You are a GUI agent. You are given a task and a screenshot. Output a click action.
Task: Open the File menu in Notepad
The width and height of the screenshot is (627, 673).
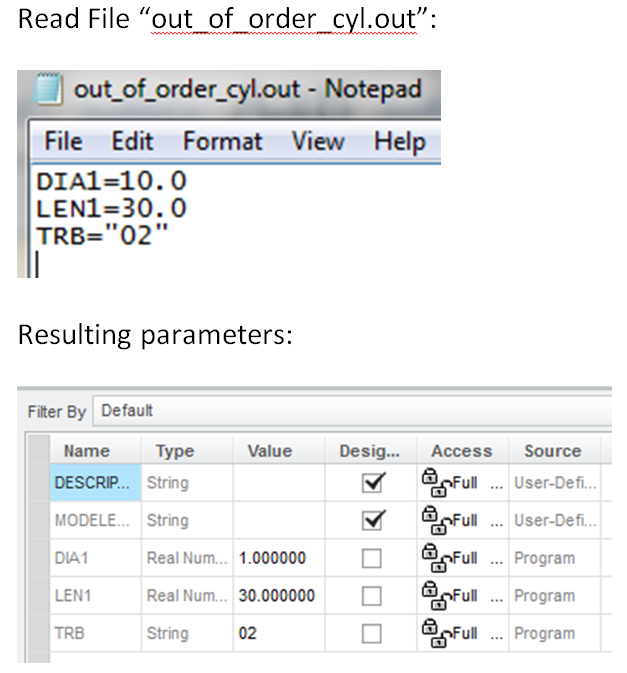[x=64, y=141]
